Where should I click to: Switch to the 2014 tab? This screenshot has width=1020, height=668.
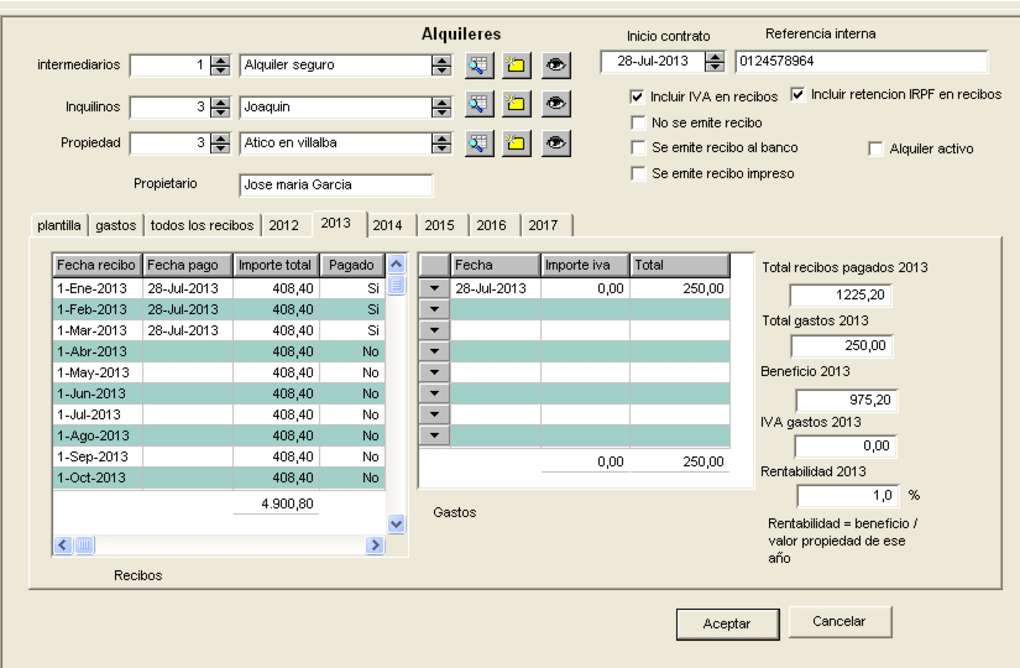(388, 225)
